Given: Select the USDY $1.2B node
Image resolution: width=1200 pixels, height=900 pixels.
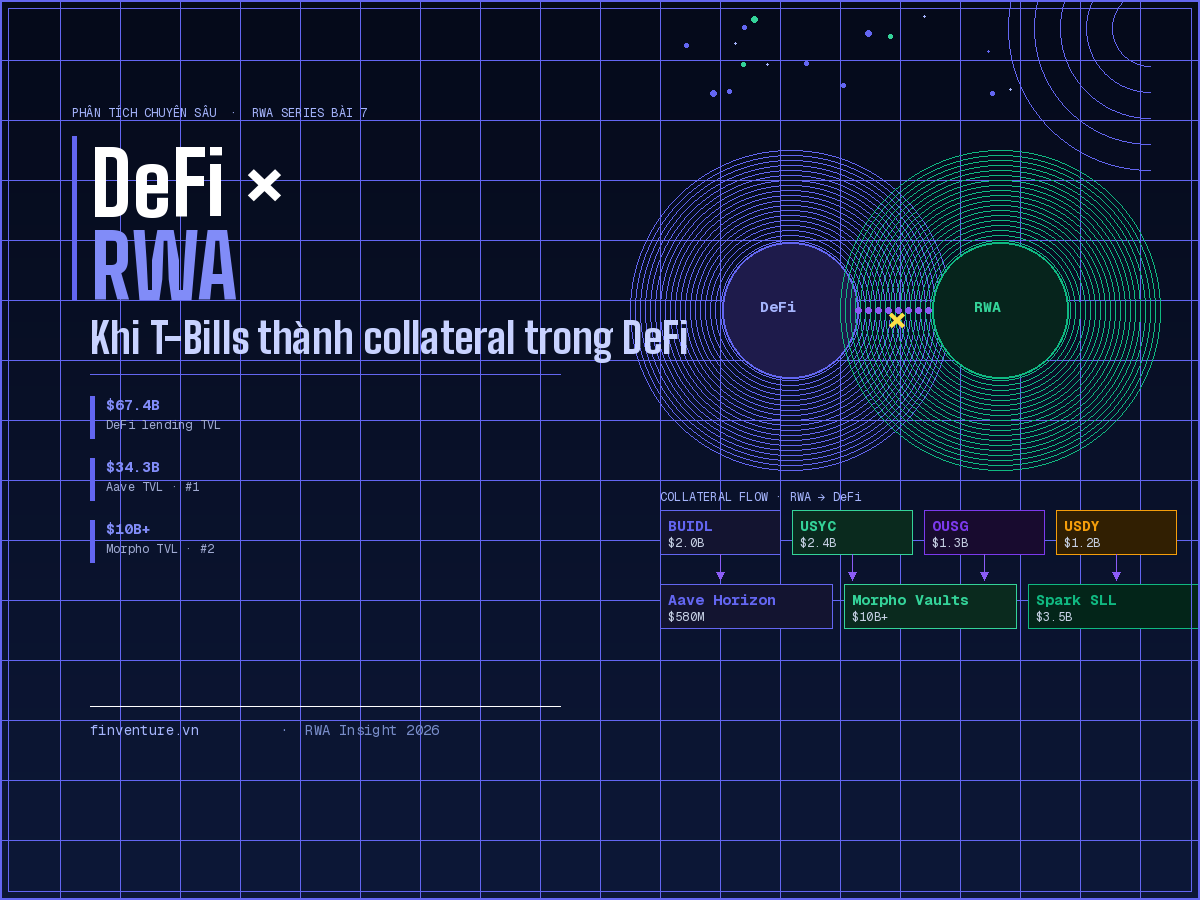Looking at the screenshot, I should tap(1116, 532).
